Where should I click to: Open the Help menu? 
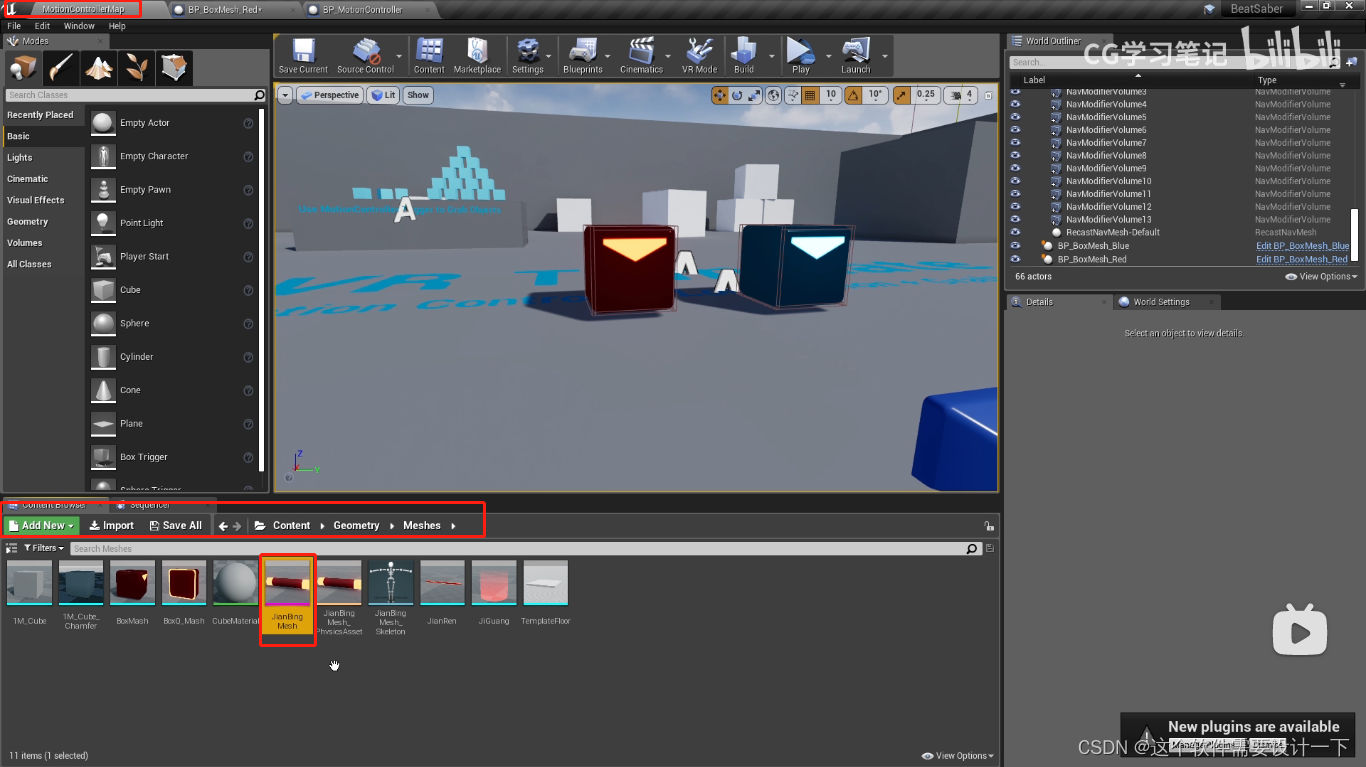point(117,26)
